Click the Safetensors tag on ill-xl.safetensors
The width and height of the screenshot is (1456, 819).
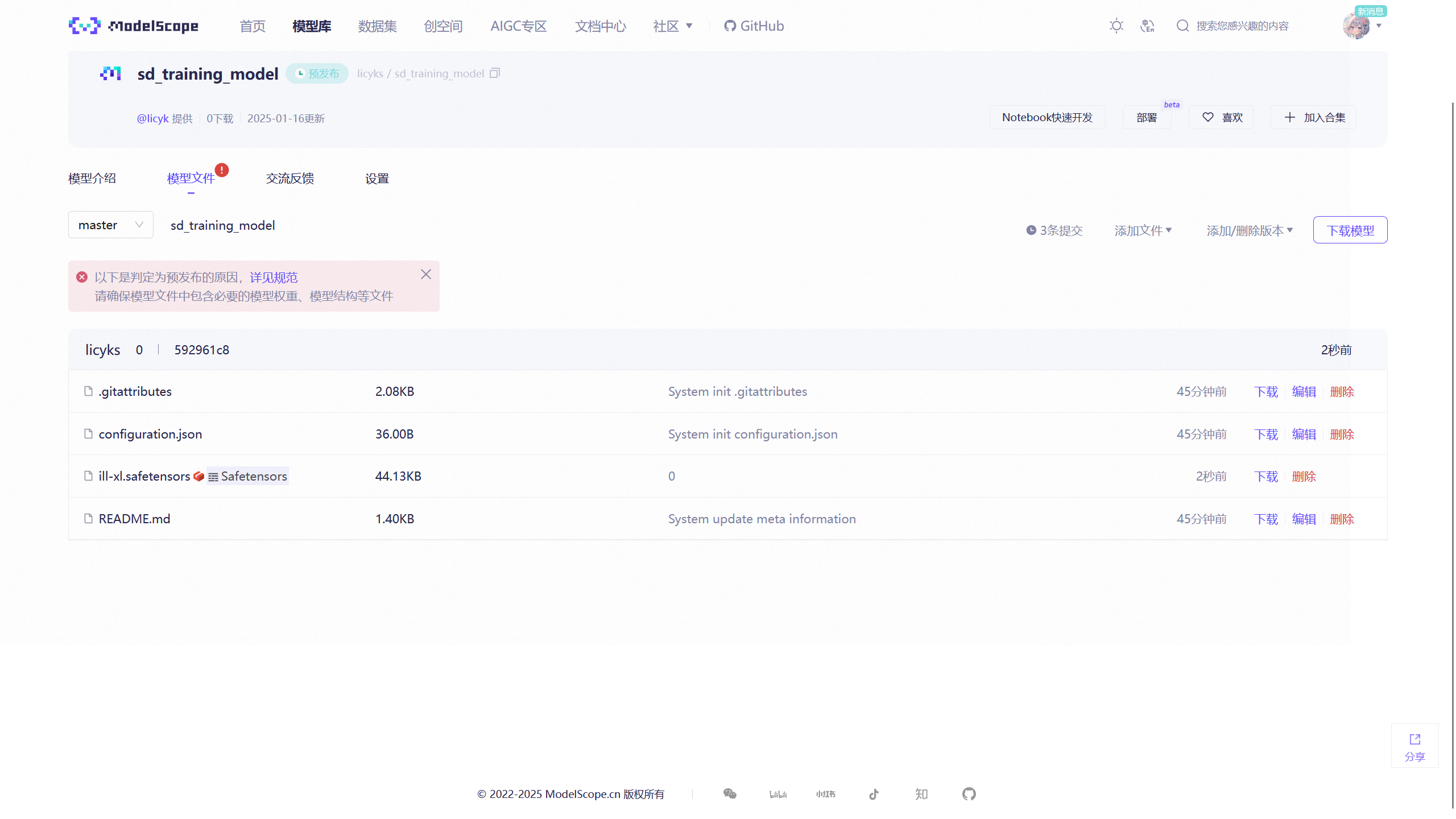[247, 476]
